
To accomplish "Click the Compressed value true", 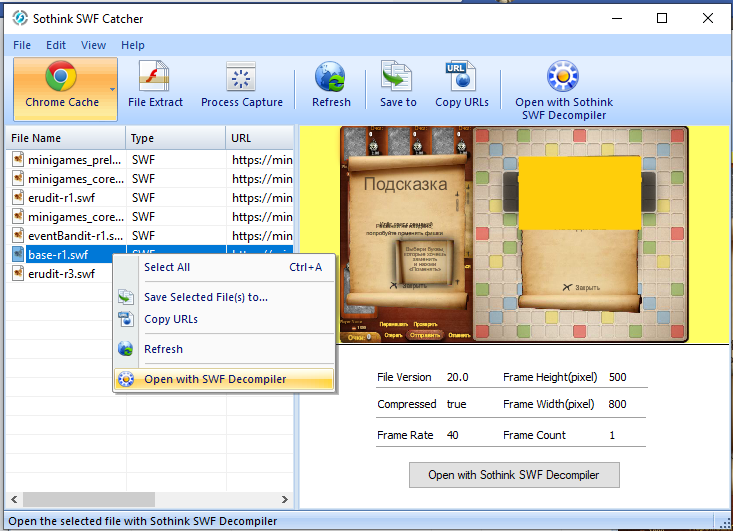I will tap(456, 404).
